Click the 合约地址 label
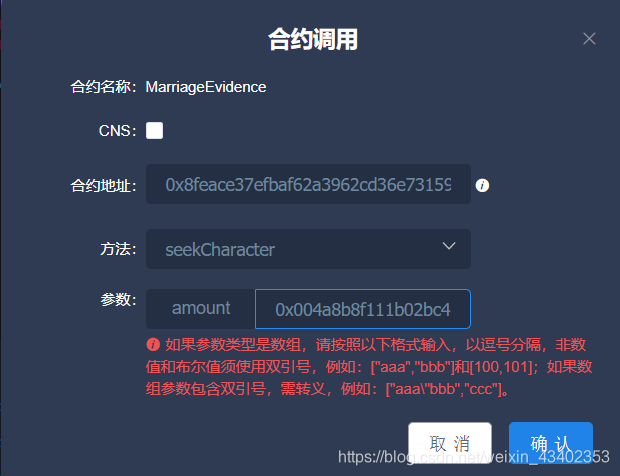 coord(104,185)
